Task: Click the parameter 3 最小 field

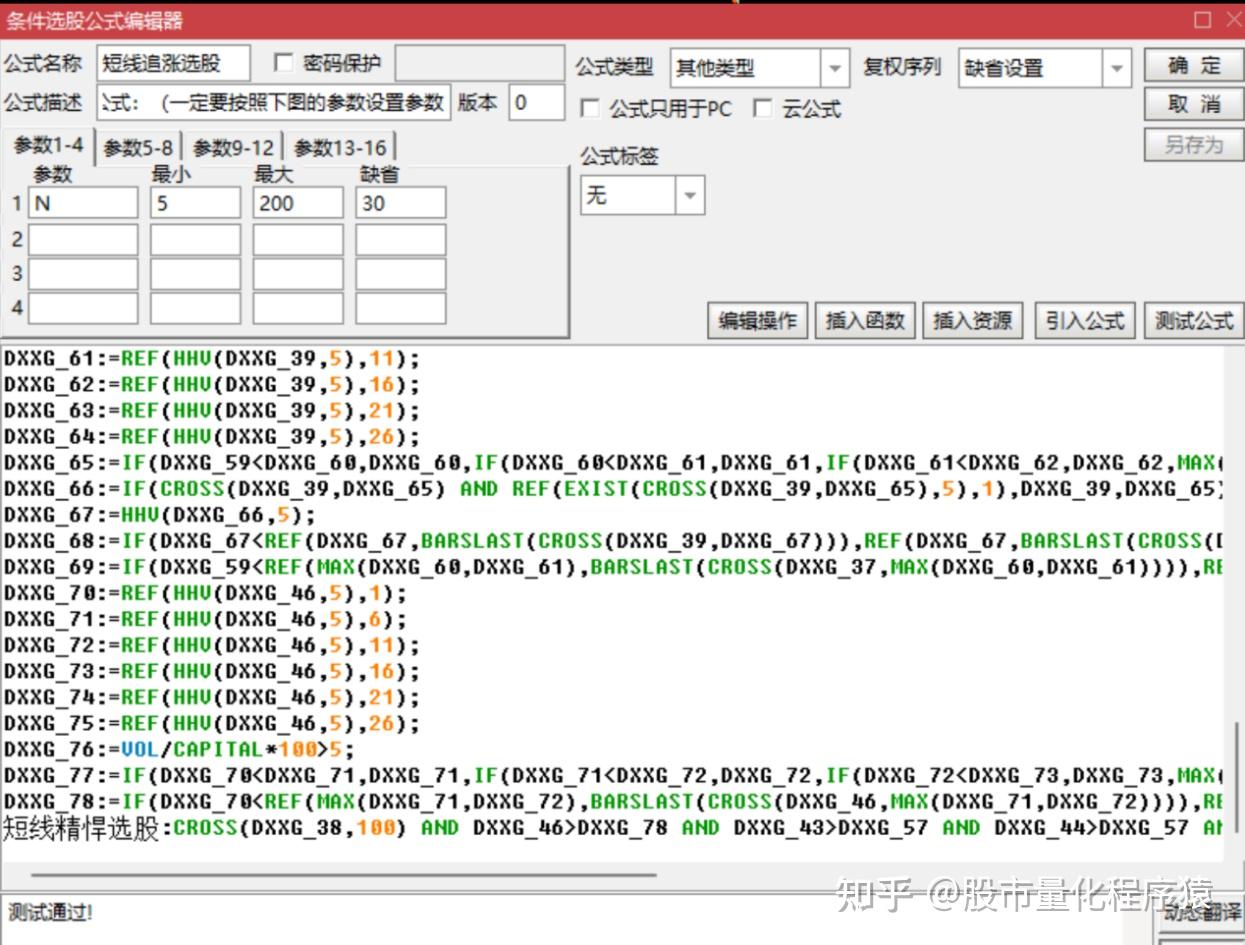Action: 196,274
